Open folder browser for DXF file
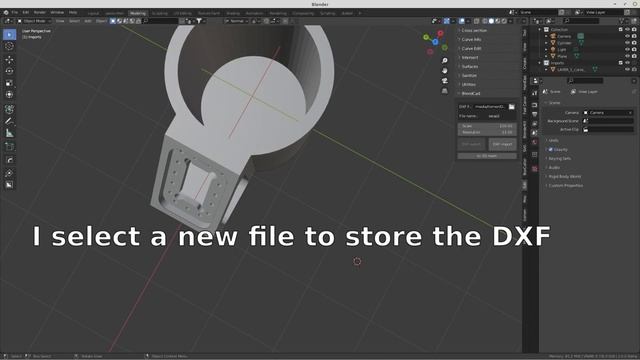 511,107
